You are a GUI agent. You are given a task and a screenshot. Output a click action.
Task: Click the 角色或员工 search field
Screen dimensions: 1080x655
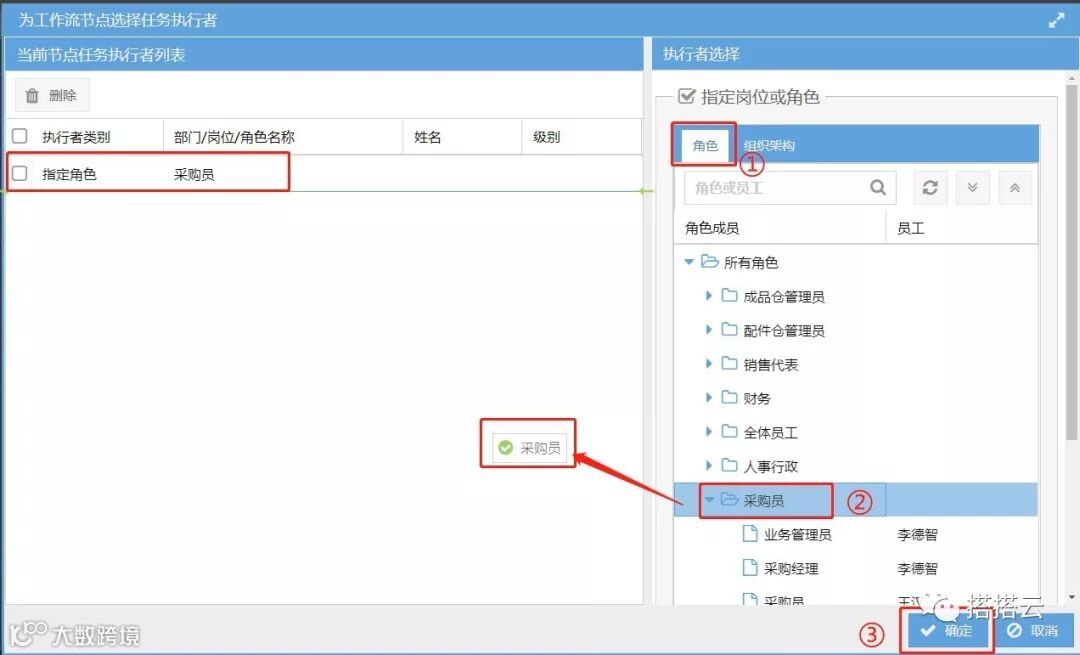coord(790,187)
